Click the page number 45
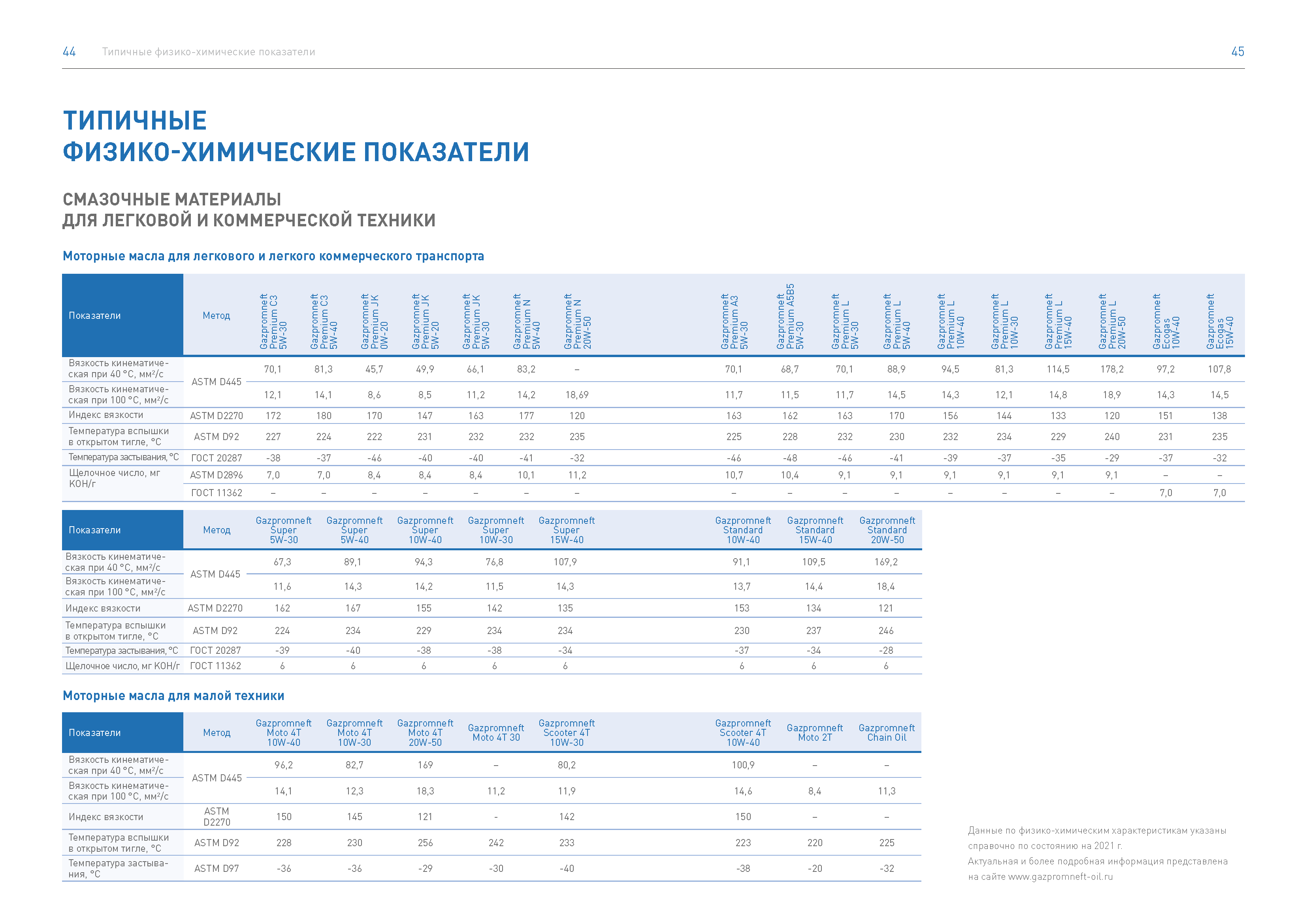This screenshot has height=924, width=1307. point(1237,52)
